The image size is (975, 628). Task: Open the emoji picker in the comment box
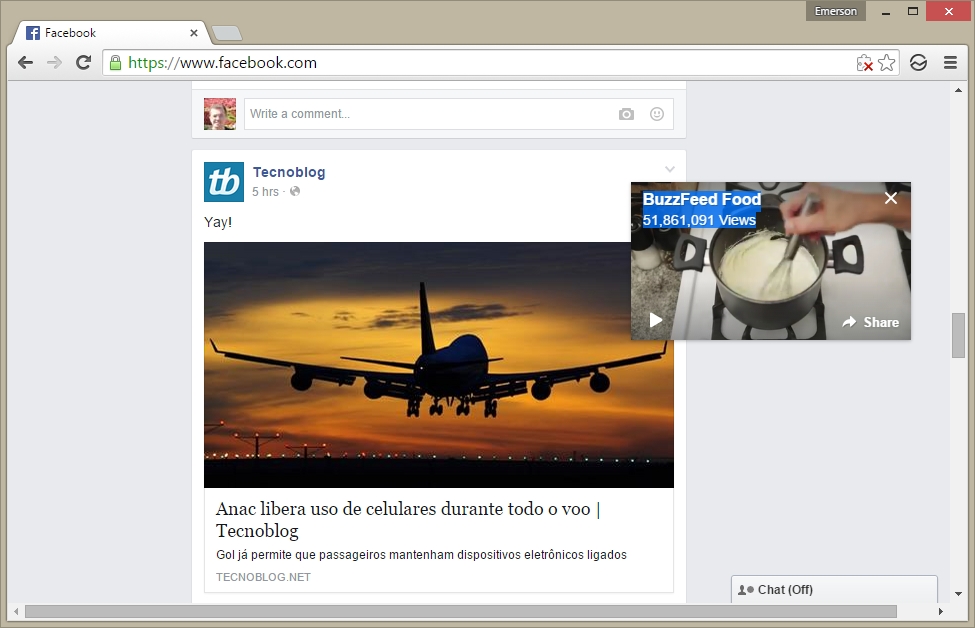(657, 114)
